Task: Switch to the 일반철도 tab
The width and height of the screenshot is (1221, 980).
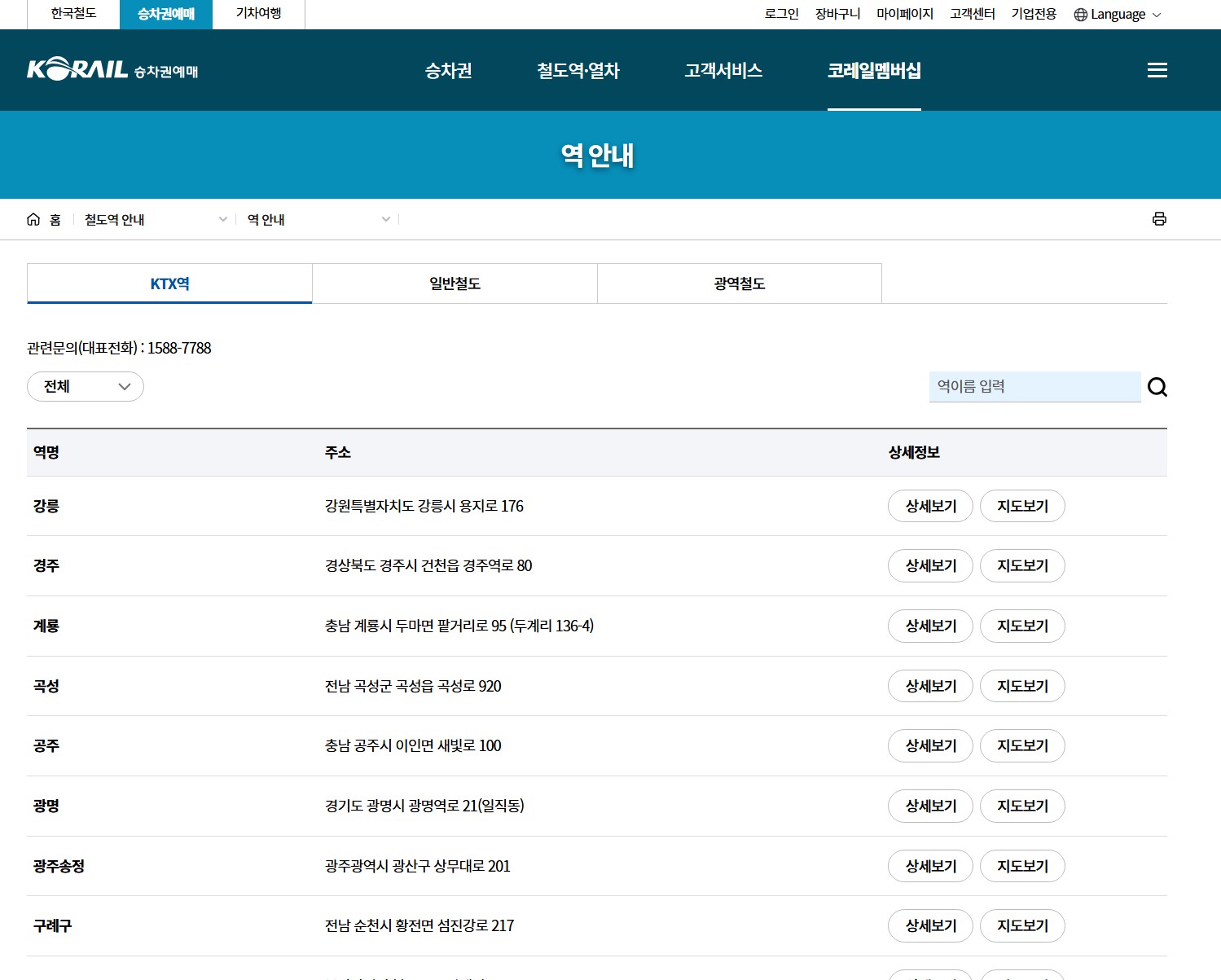Action: 454,283
